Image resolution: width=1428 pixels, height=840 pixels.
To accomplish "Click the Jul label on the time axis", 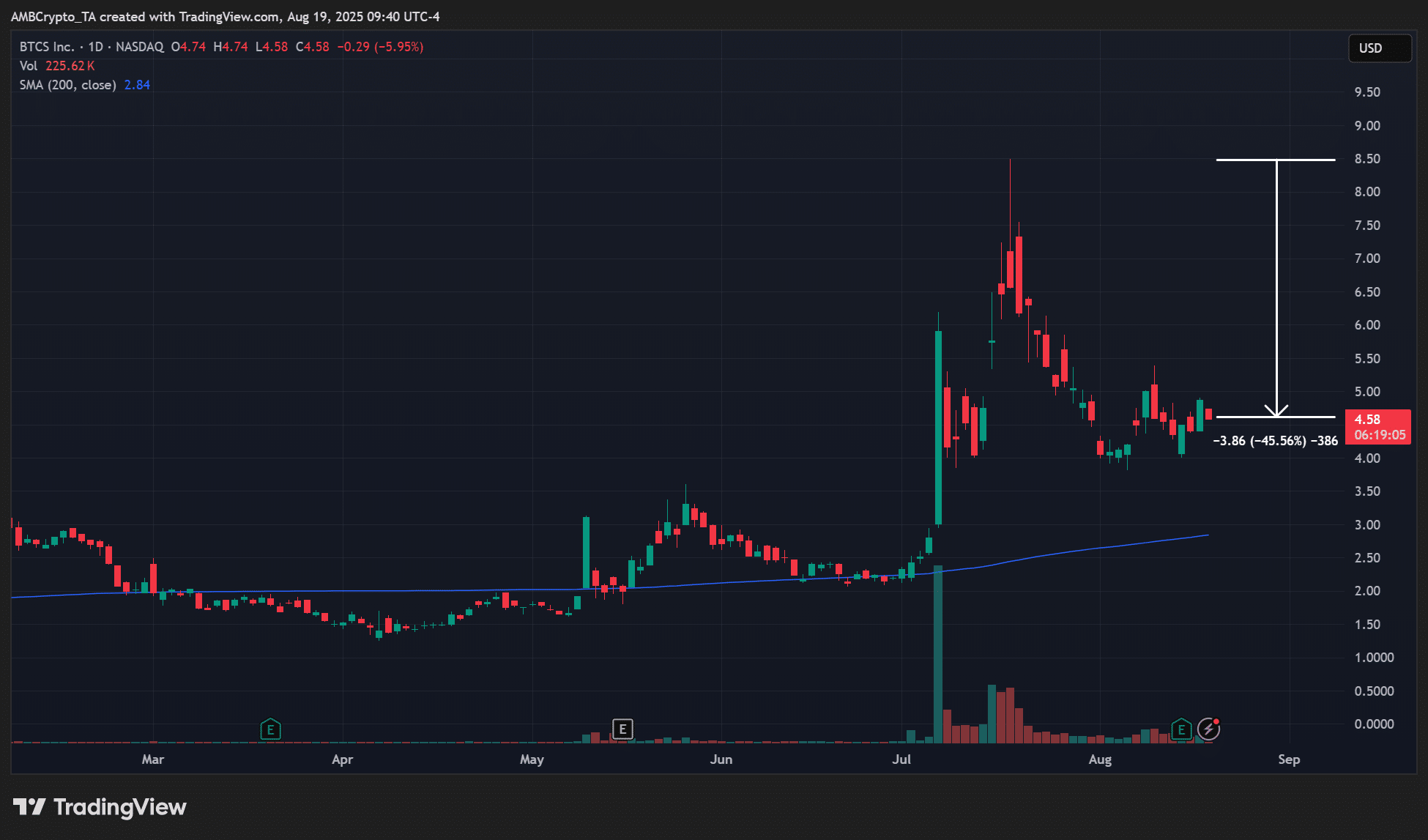I will pyautogui.click(x=901, y=759).
